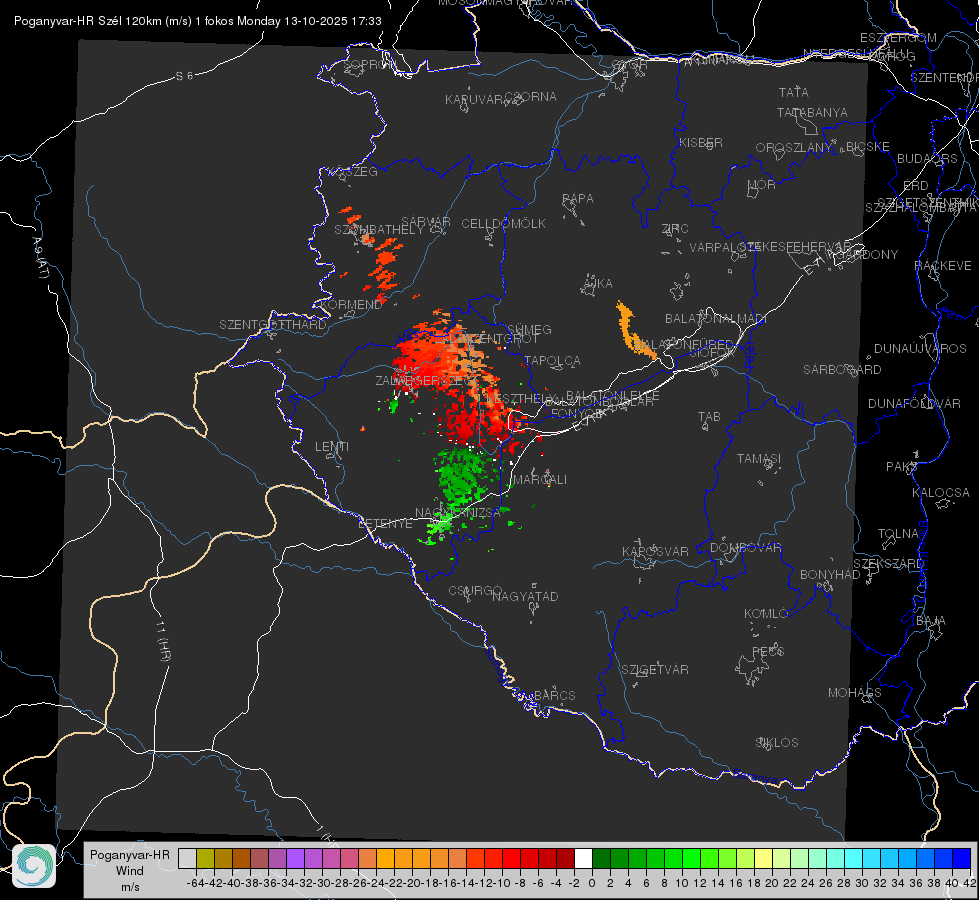Click the MOHÁCS town label

pyautogui.click(x=855, y=693)
